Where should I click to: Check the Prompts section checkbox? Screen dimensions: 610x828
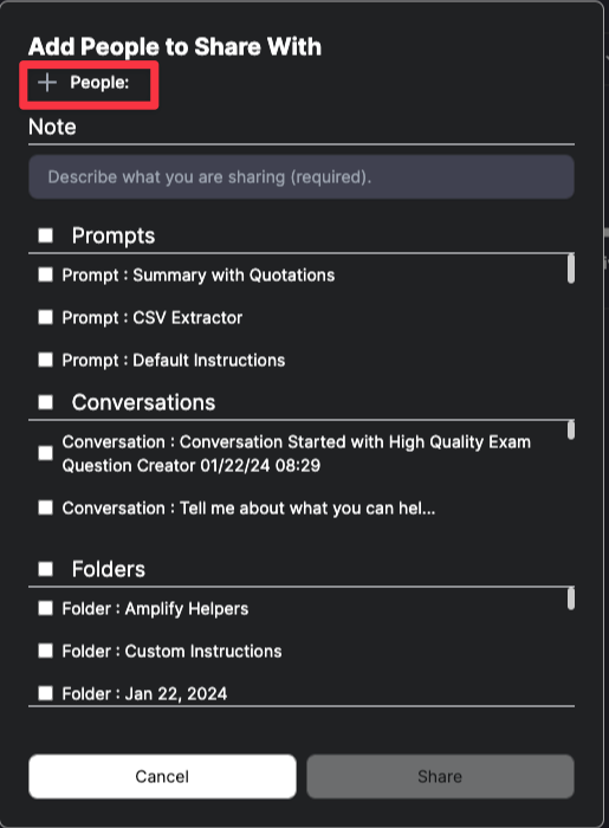pyautogui.click(x=44, y=235)
